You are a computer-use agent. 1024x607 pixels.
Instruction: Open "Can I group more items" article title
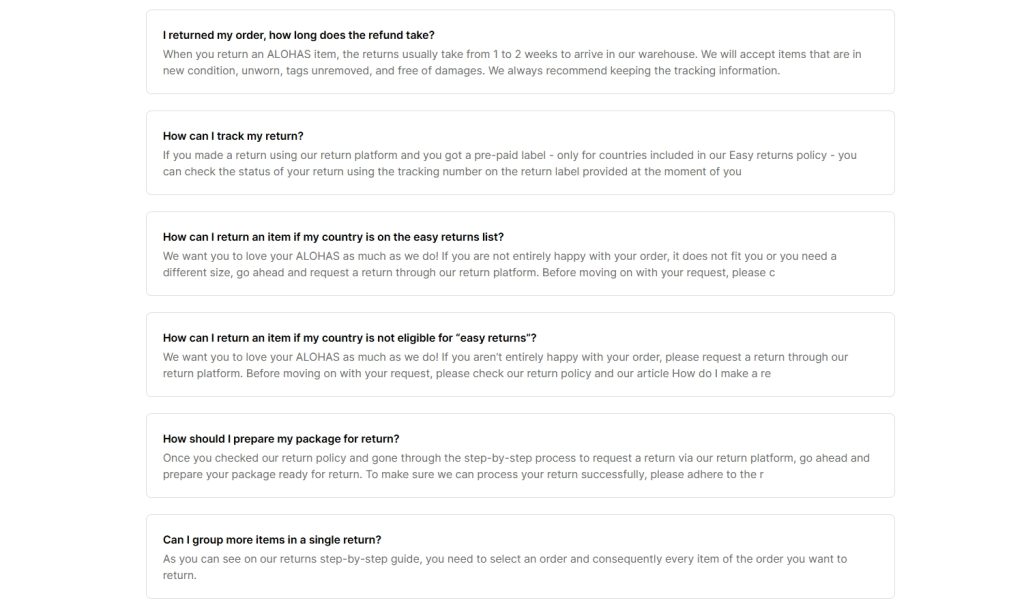272,540
